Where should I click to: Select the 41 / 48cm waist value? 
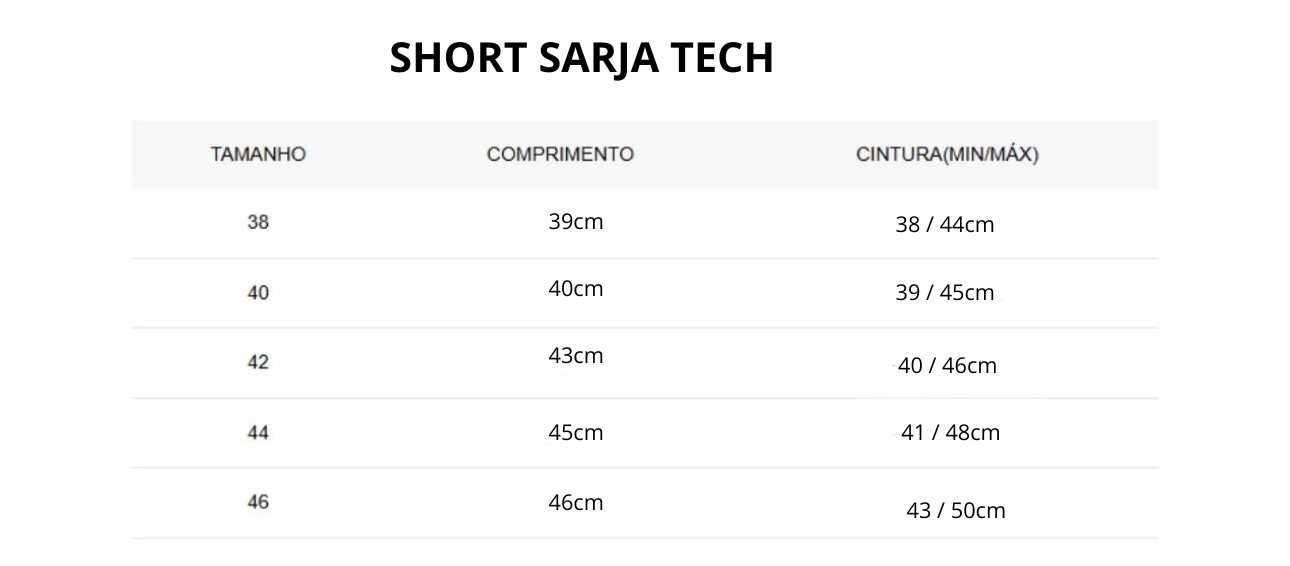[x=950, y=433]
